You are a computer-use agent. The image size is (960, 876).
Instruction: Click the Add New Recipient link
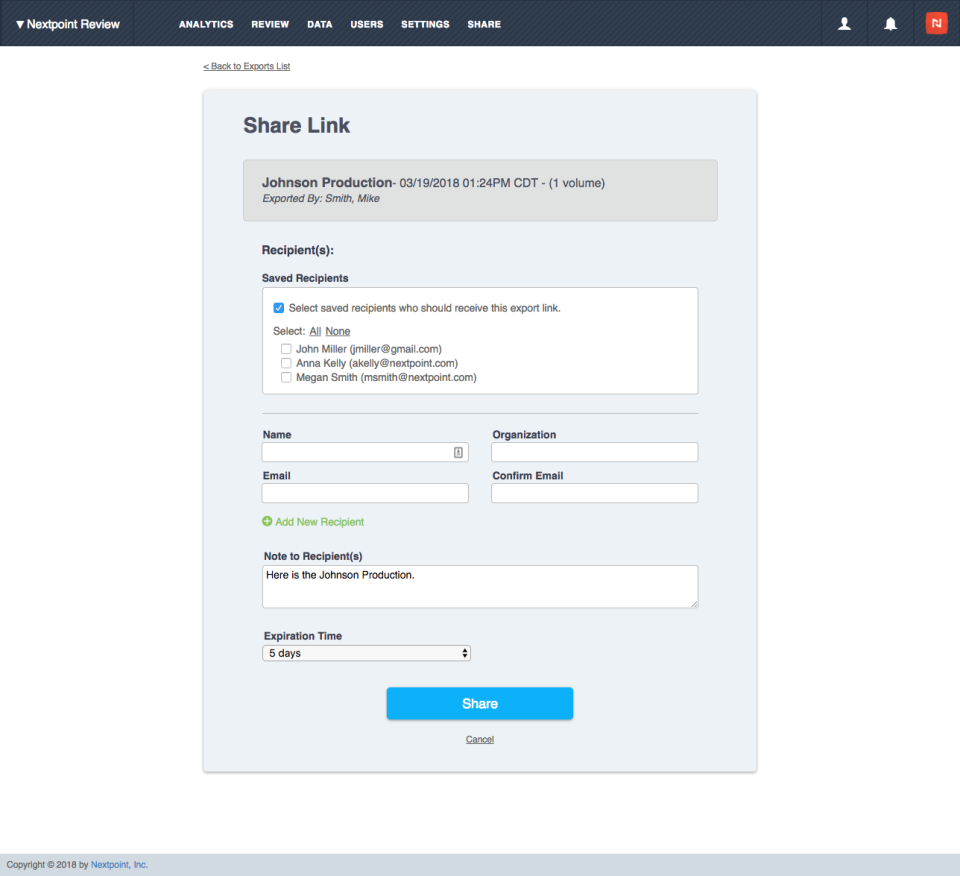point(320,522)
